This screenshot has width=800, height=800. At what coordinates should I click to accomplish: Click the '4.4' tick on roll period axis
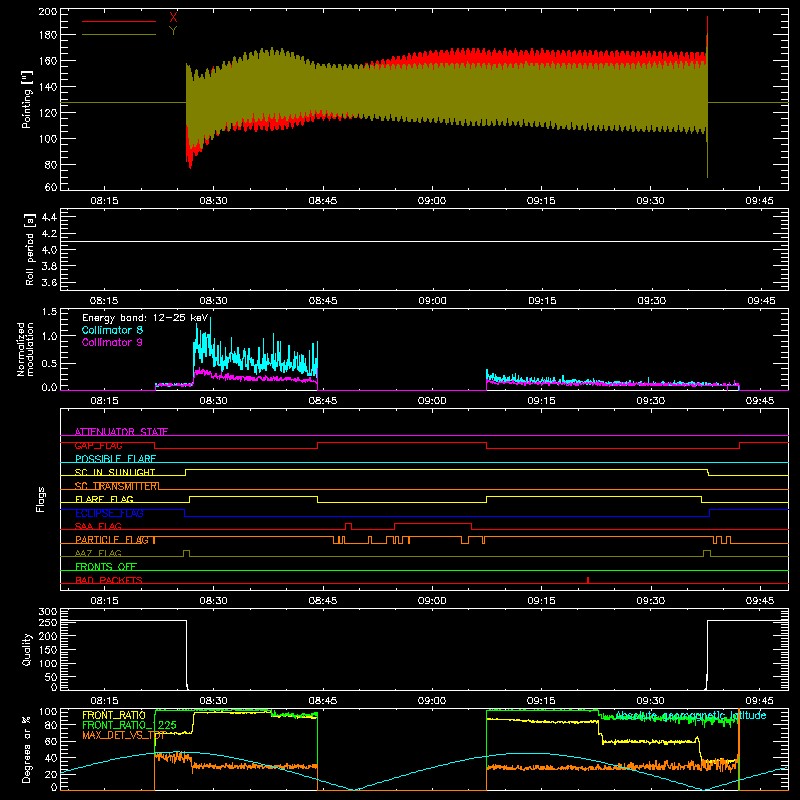49,217
